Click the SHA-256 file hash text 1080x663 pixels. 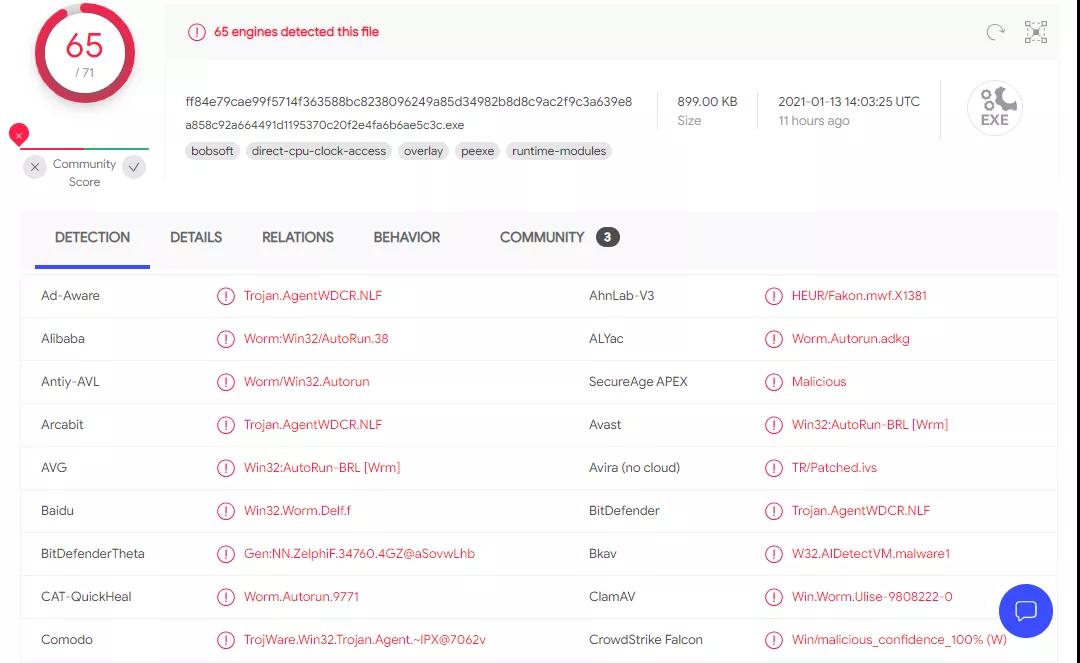coord(408,102)
